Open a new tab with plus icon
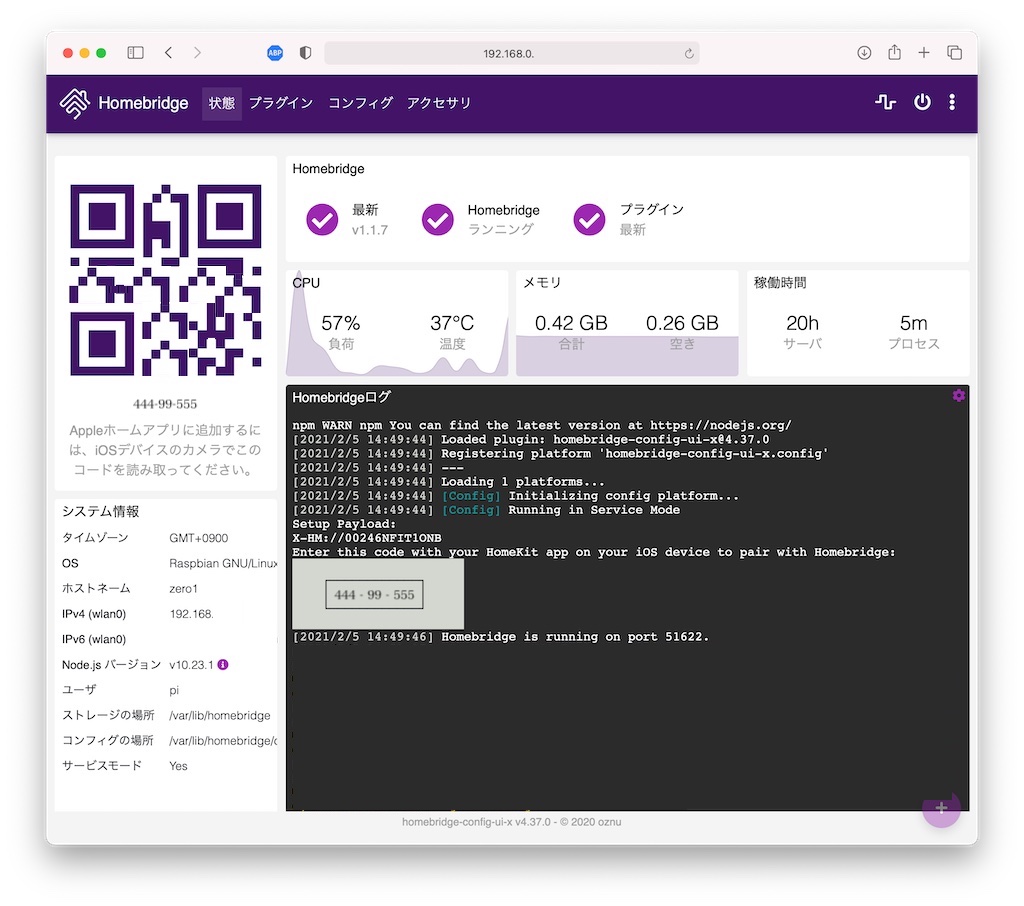The width and height of the screenshot is (1024, 906). pos(923,53)
